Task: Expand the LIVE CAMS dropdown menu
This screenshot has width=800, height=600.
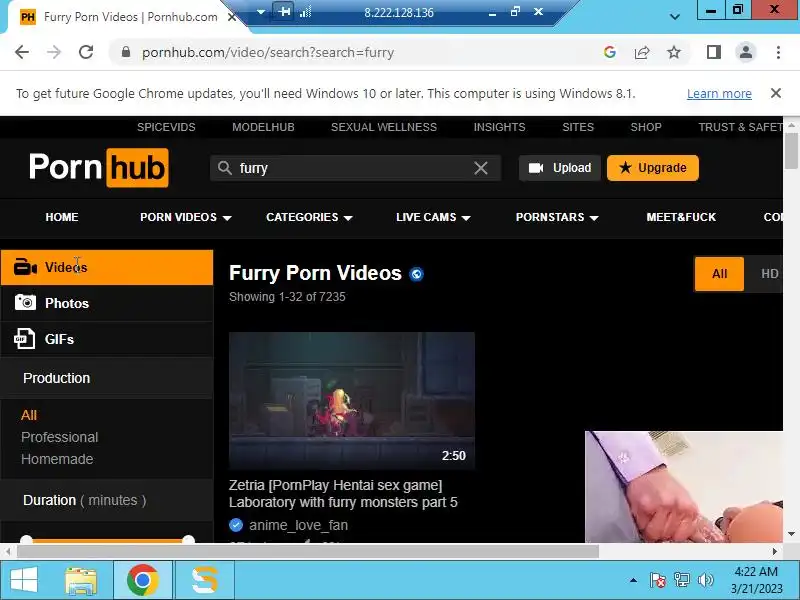Action: point(433,217)
